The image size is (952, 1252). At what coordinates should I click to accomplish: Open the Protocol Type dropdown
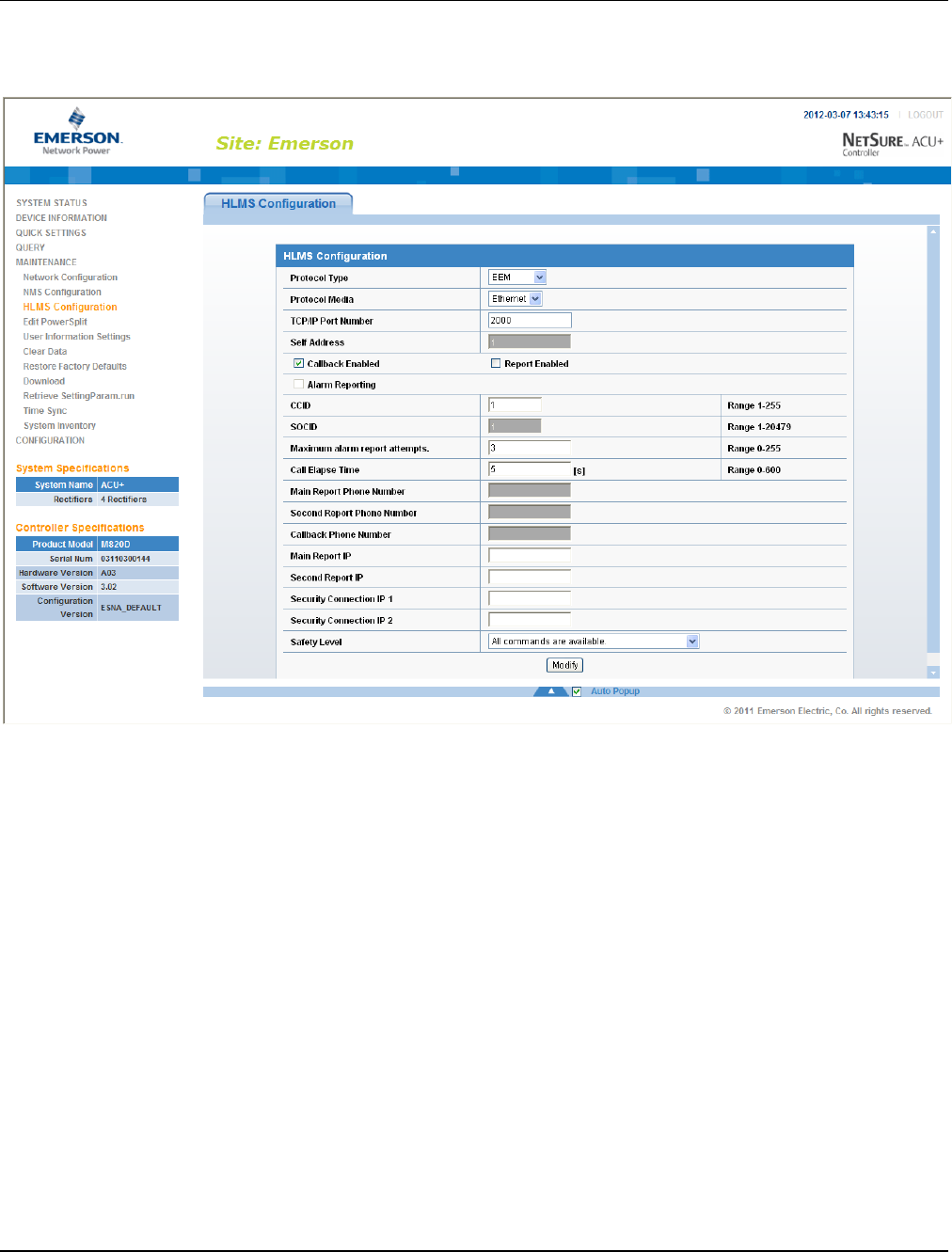click(x=516, y=277)
